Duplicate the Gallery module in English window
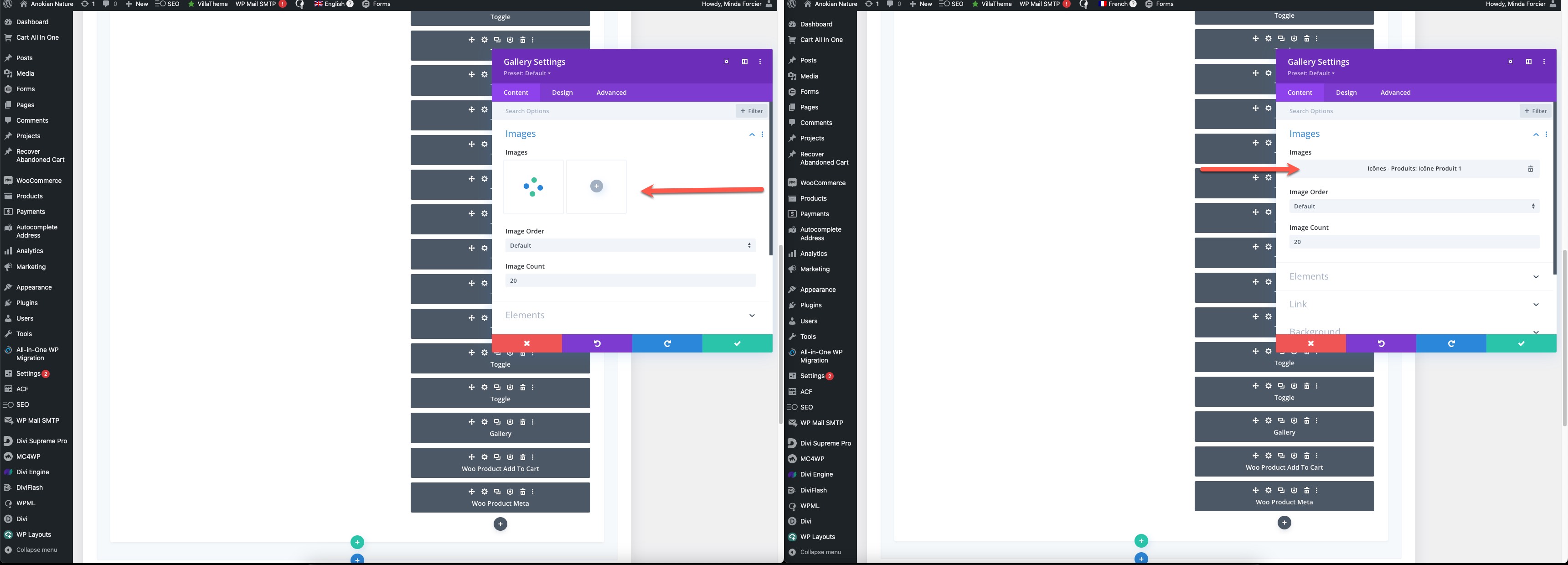The width and height of the screenshot is (1568, 565). 497,422
